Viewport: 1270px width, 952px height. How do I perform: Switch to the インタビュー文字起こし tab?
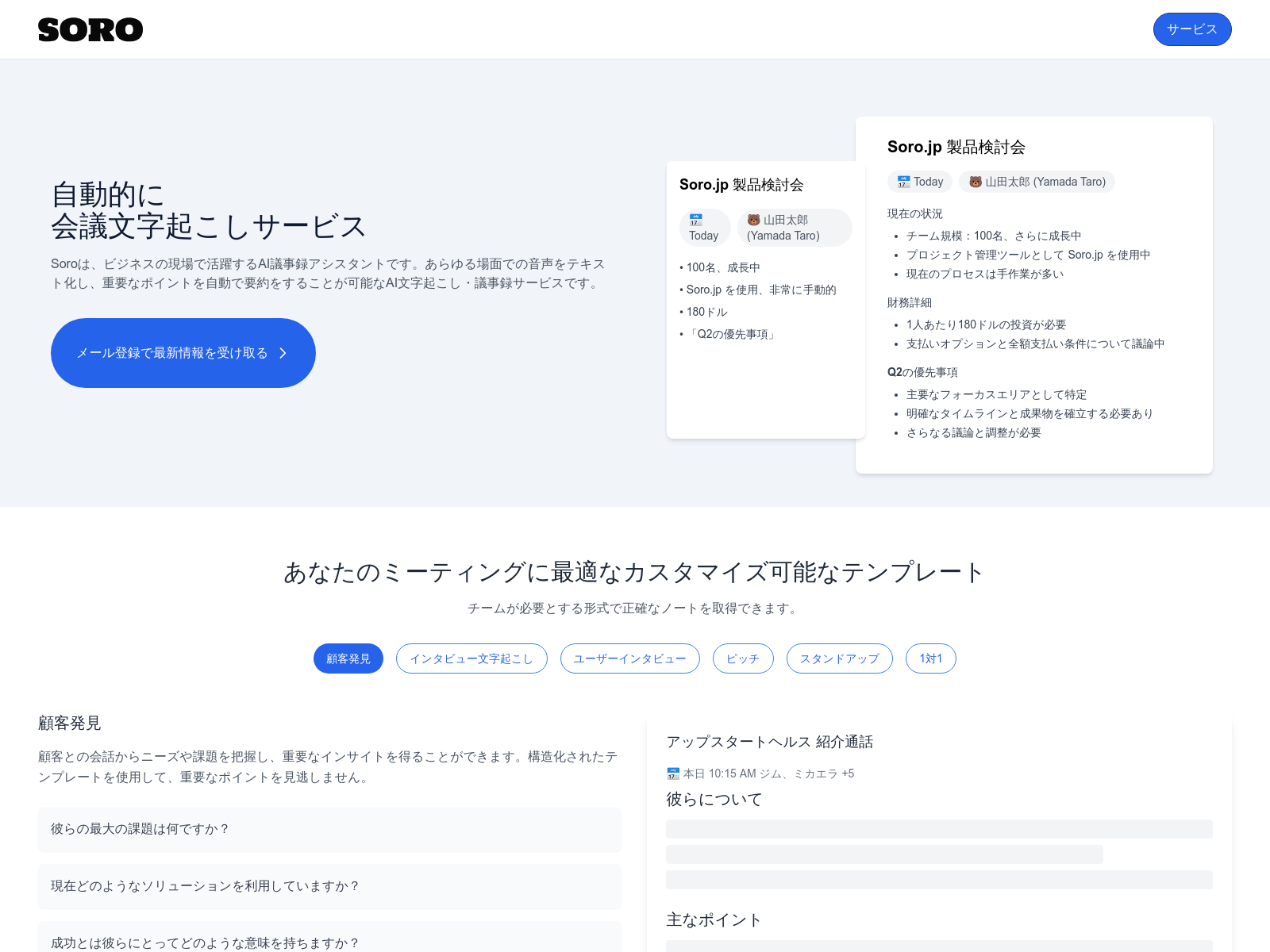click(x=471, y=658)
